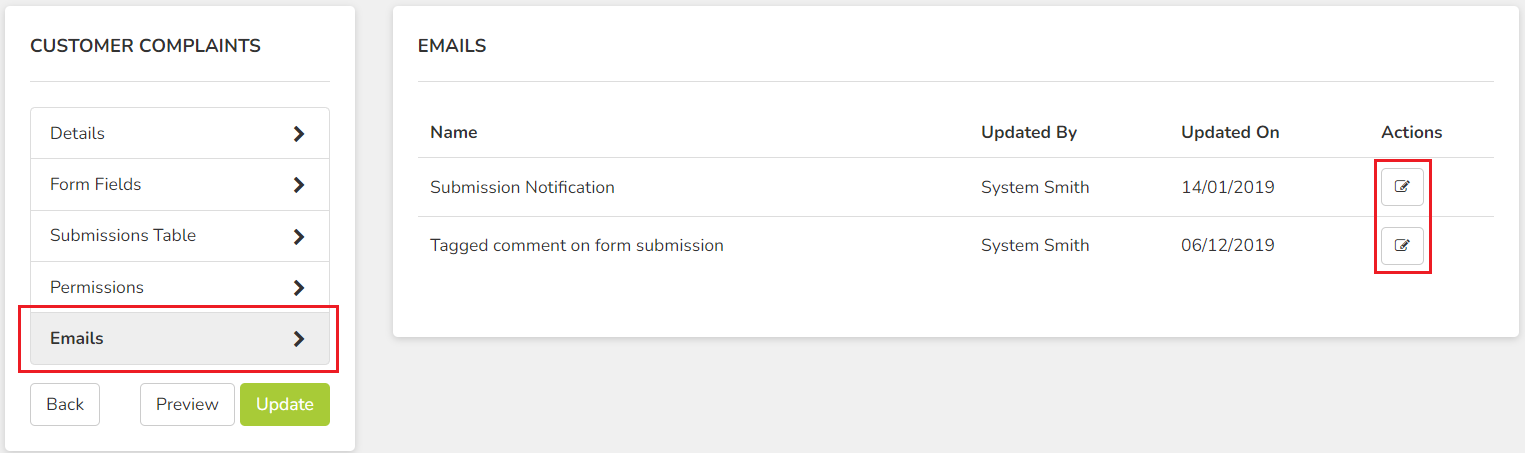The width and height of the screenshot is (1527, 453).
Task: Select the Form Fields menu item
Action: click(x=180, y=185)
